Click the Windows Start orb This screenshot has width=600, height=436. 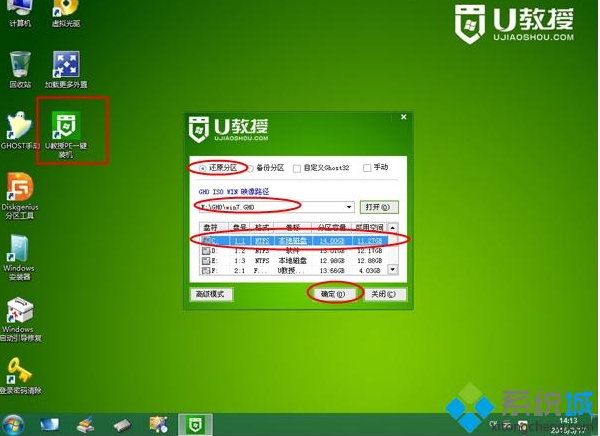(x=13, y=425)
